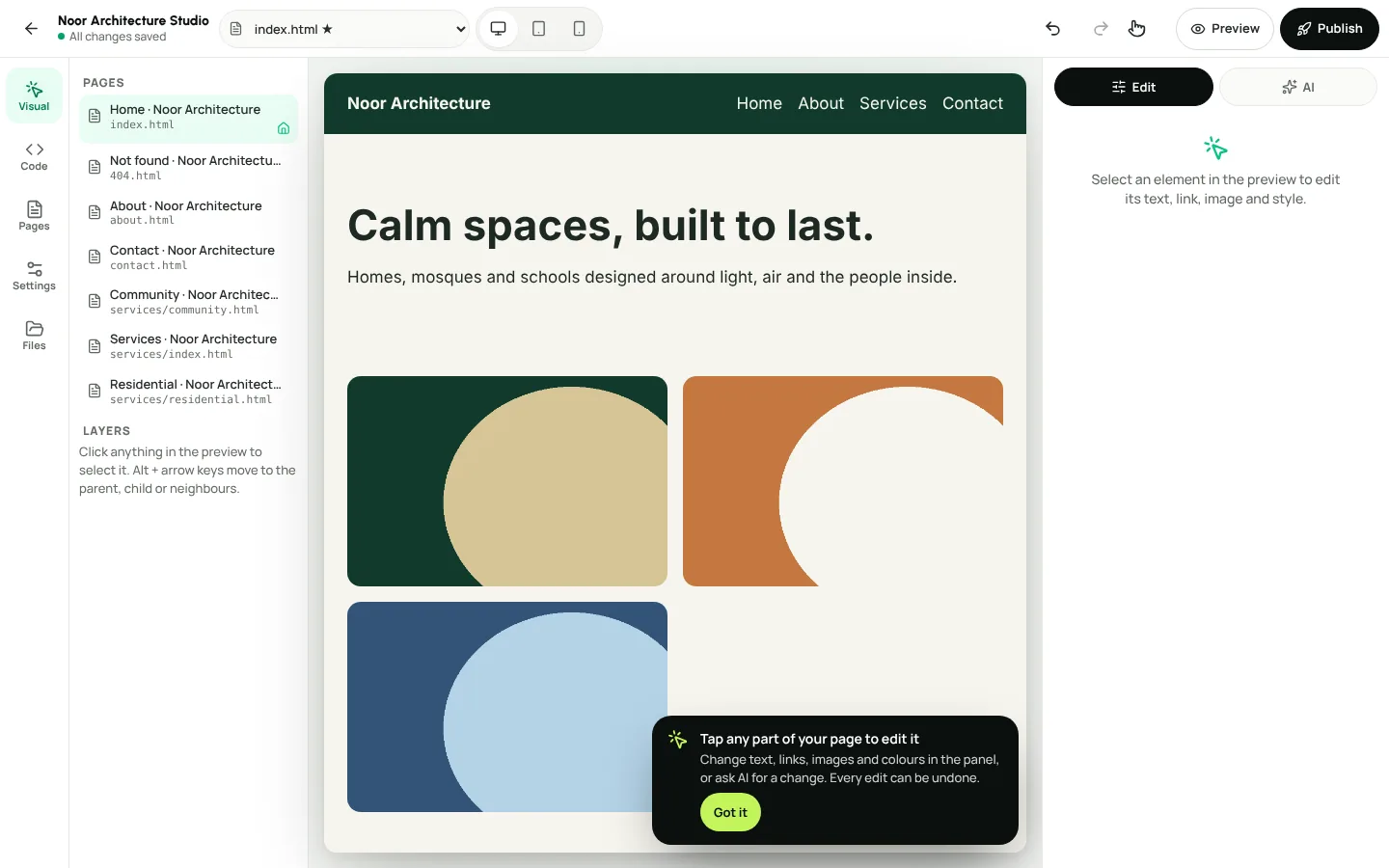Viewport: 1389px width, 868px height.
Task: Click About link in preview navigation
Action: click(821, 103)
